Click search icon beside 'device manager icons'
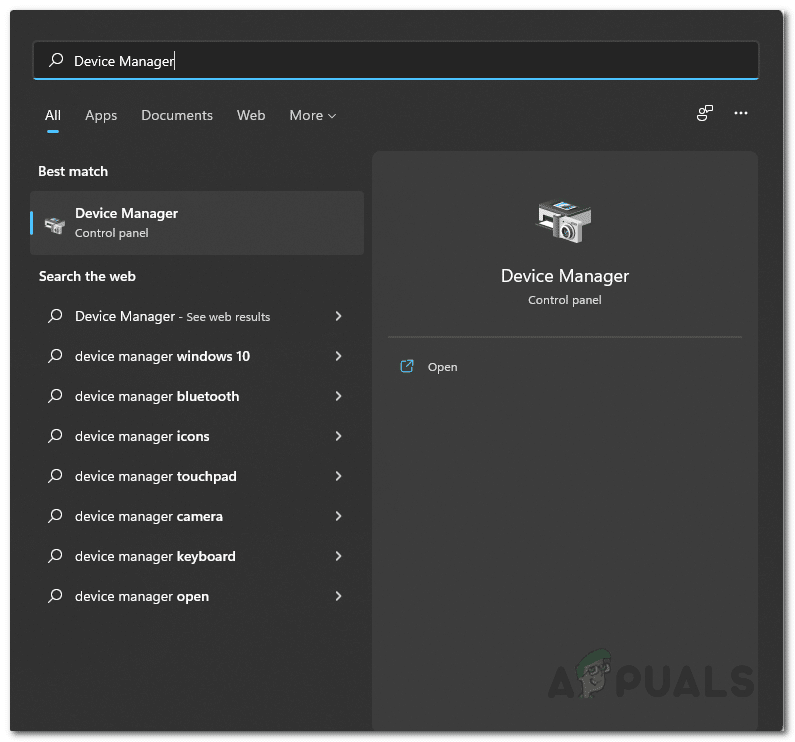 55,436
